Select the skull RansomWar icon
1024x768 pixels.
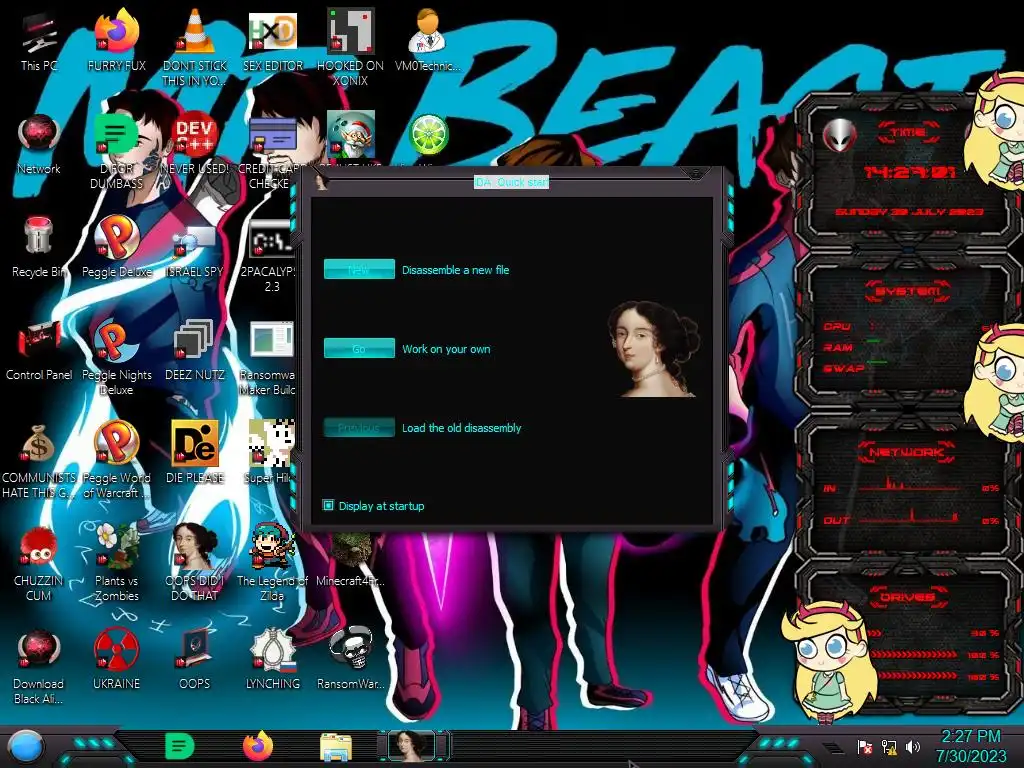point(350,658)
